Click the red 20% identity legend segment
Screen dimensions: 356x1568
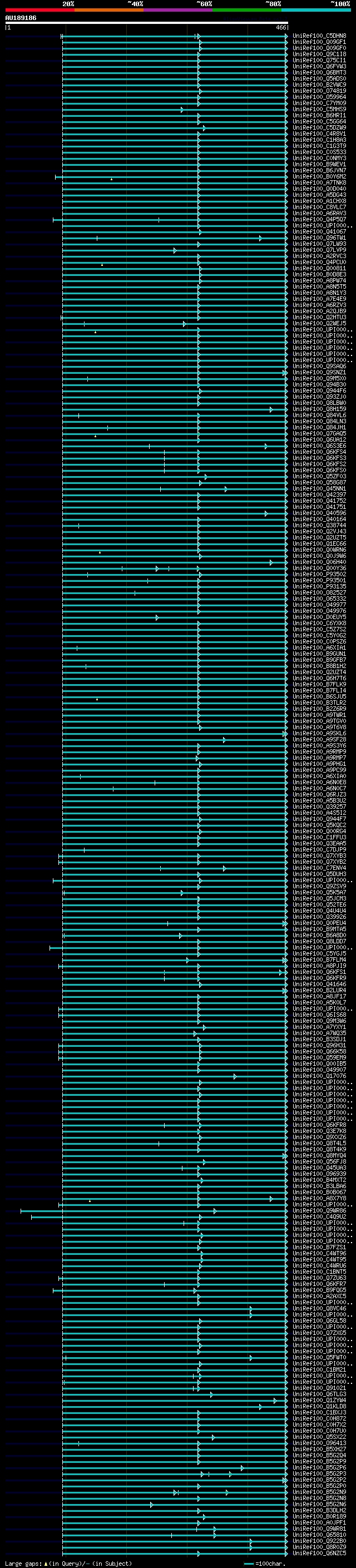[39, 10]
